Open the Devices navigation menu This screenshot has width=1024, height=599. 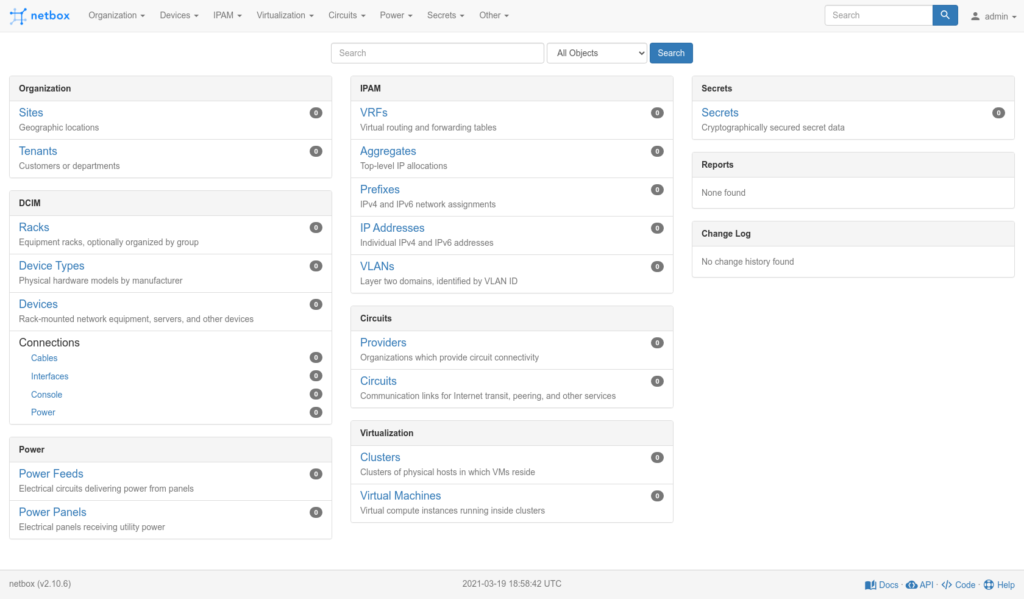coord(178,16)
